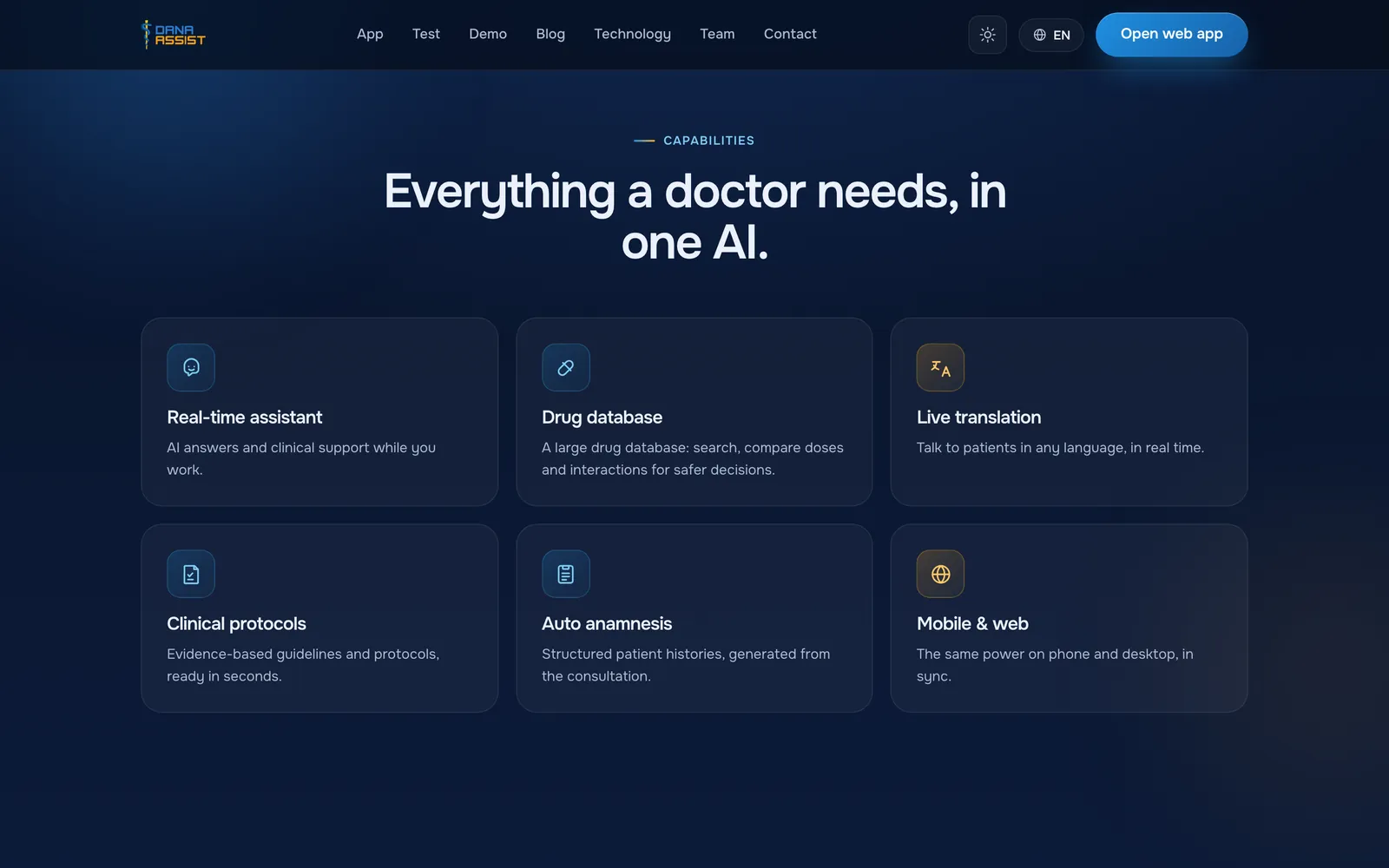Select the Drug database card title

(x=602, y=418)
